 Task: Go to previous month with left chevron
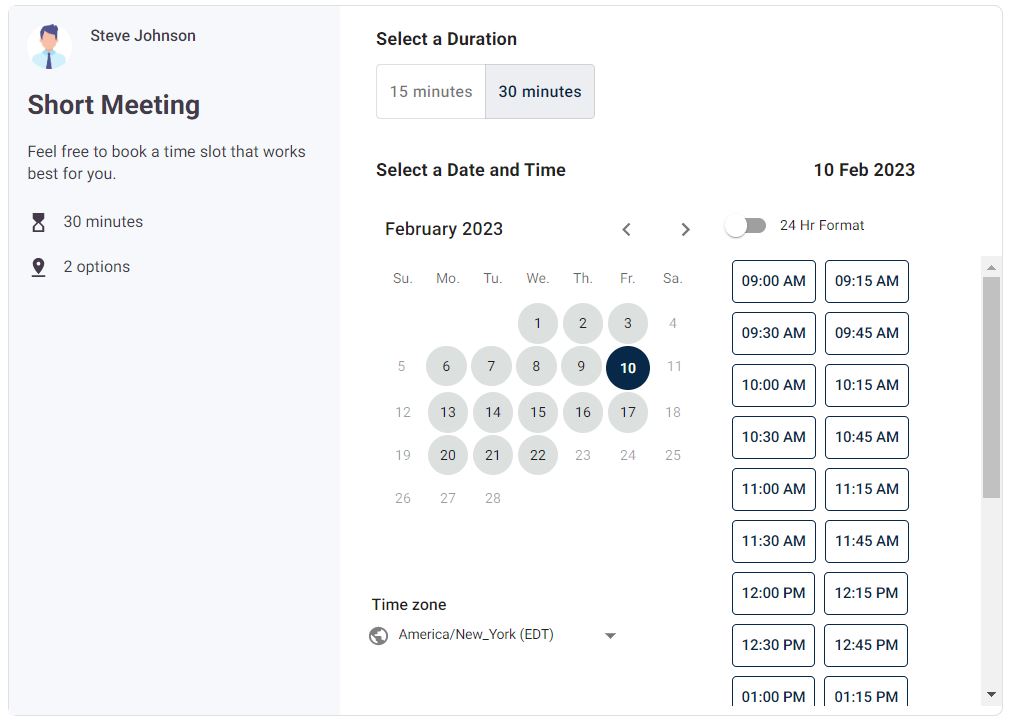point(627,229)
